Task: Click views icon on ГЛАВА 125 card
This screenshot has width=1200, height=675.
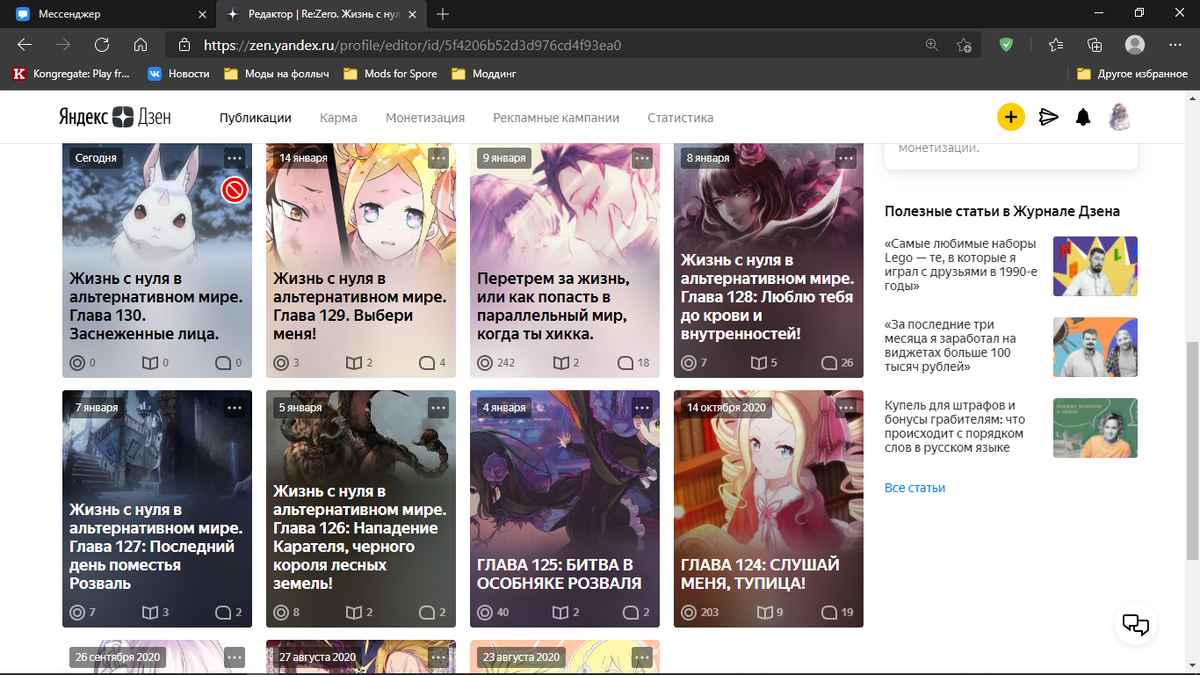Action: [485, 612]
